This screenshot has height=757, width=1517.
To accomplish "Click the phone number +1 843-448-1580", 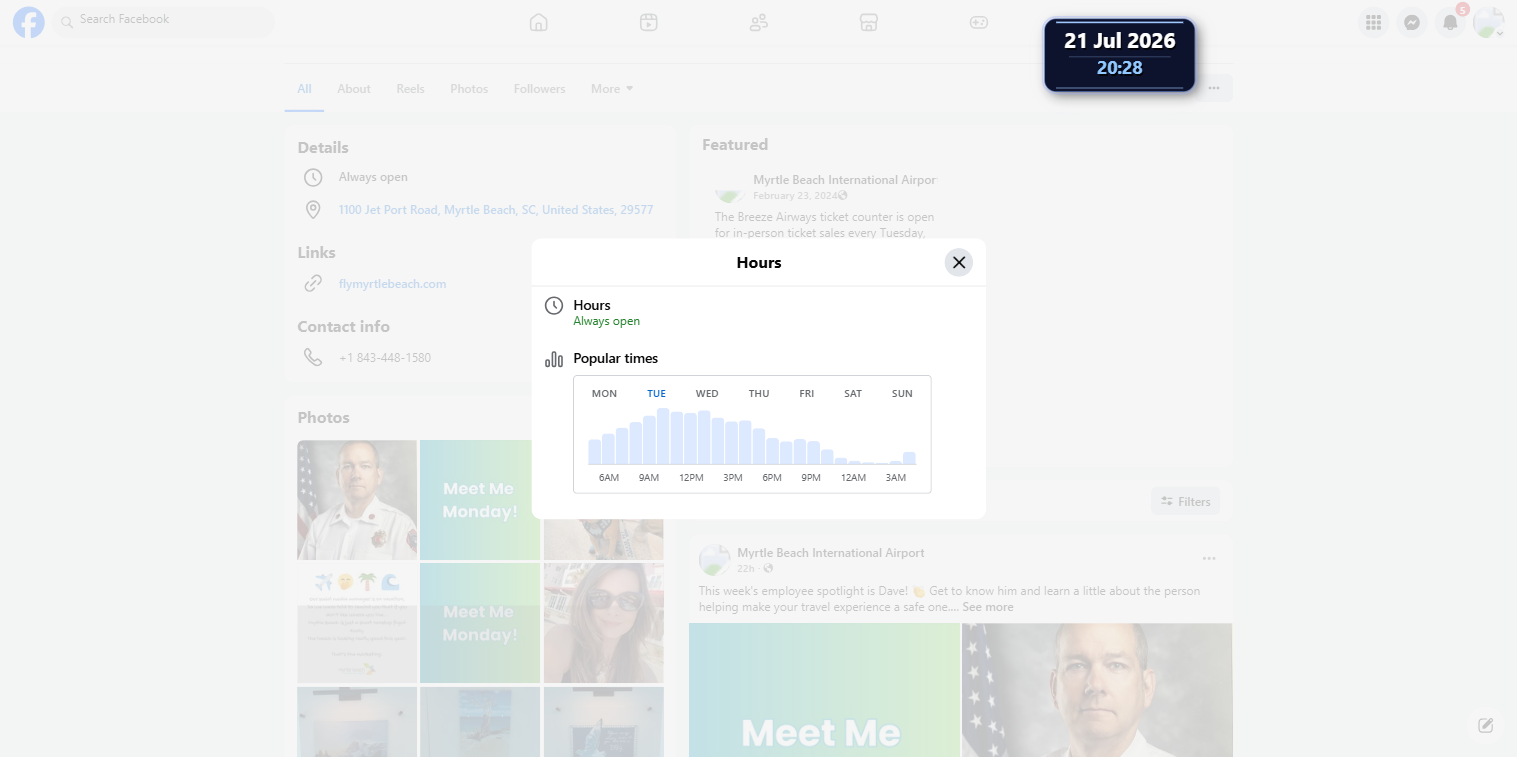I will click(x=385, y=358).
